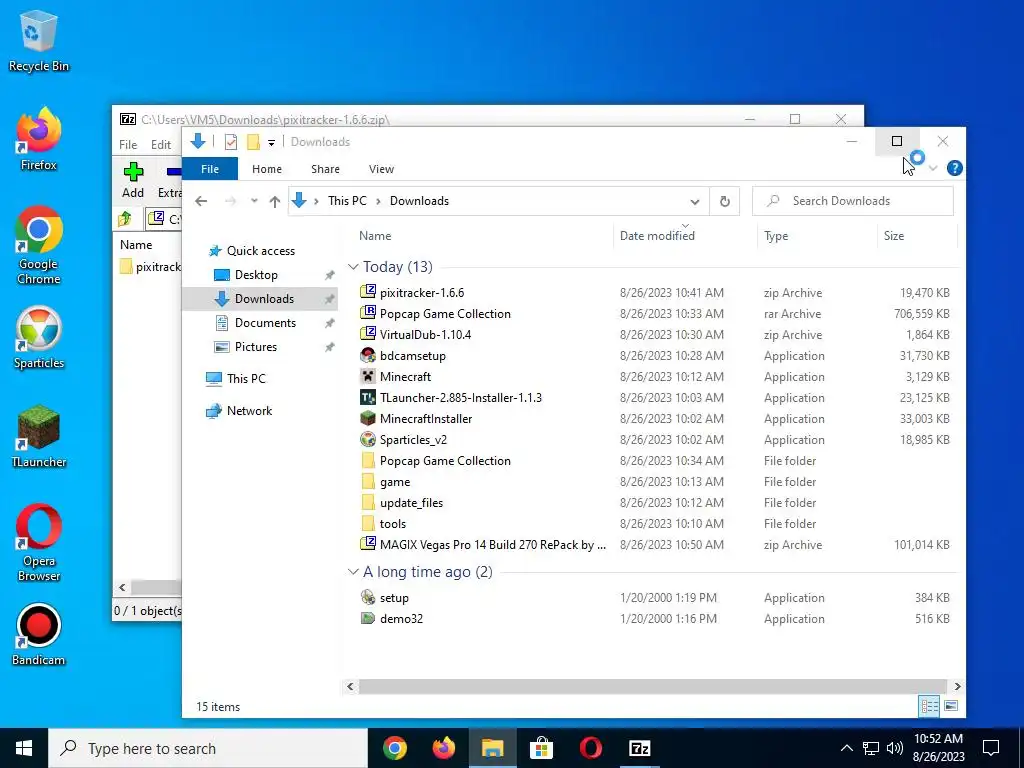Screen dimensions: 1024x768
Task: Click chevron between This PC and Downloads
Action: (378, 201)
